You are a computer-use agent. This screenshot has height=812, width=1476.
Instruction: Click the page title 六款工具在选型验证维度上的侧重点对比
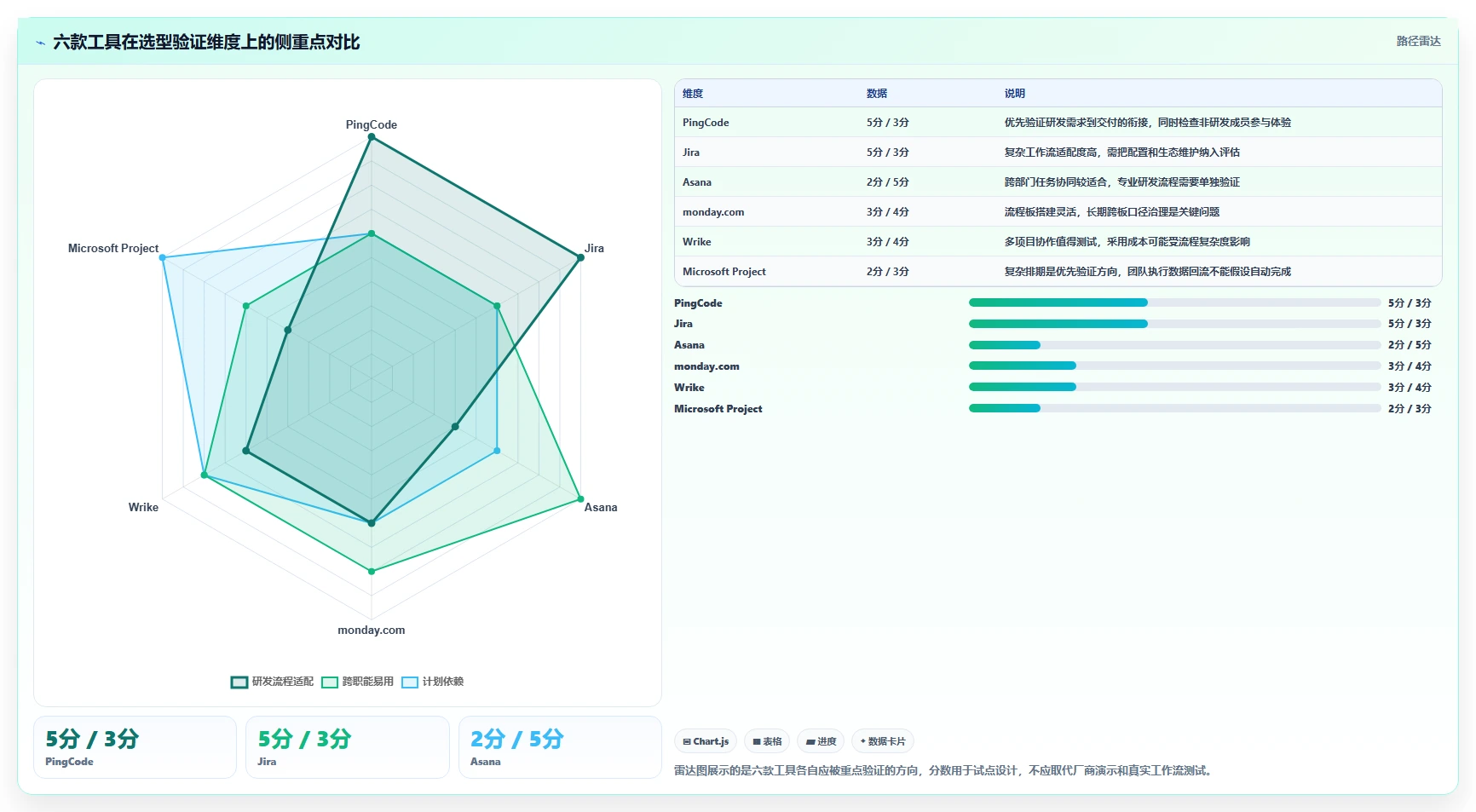(x=206, y=43)
